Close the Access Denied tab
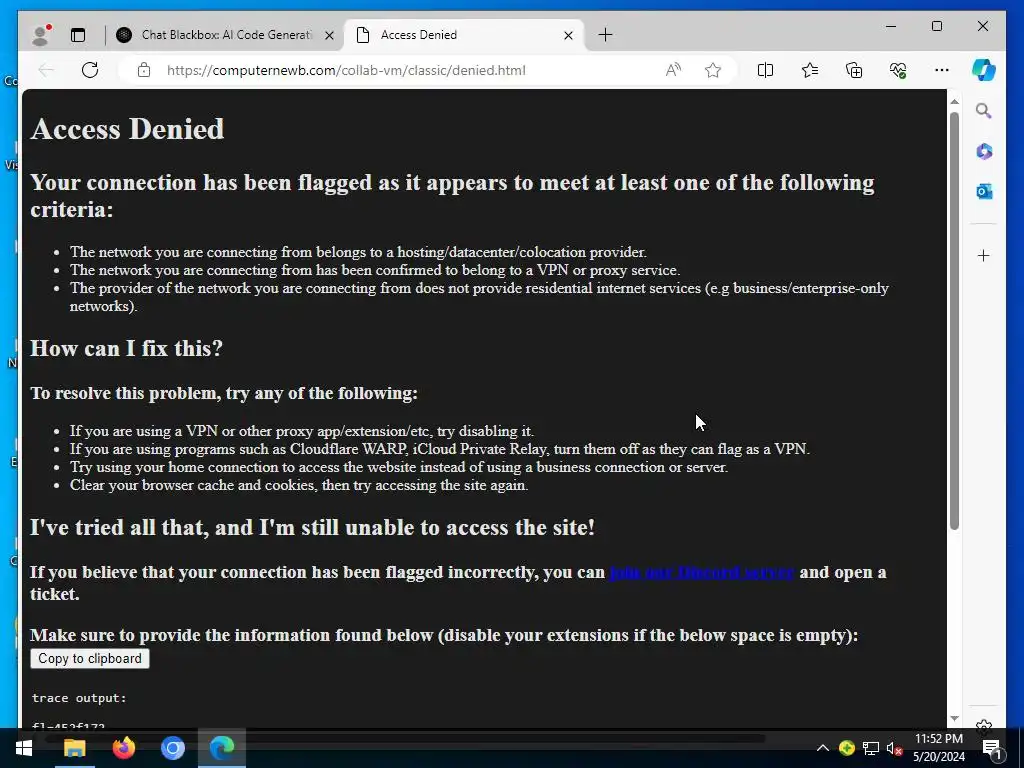Screen dimensions: 1024x768 point(568,35)
